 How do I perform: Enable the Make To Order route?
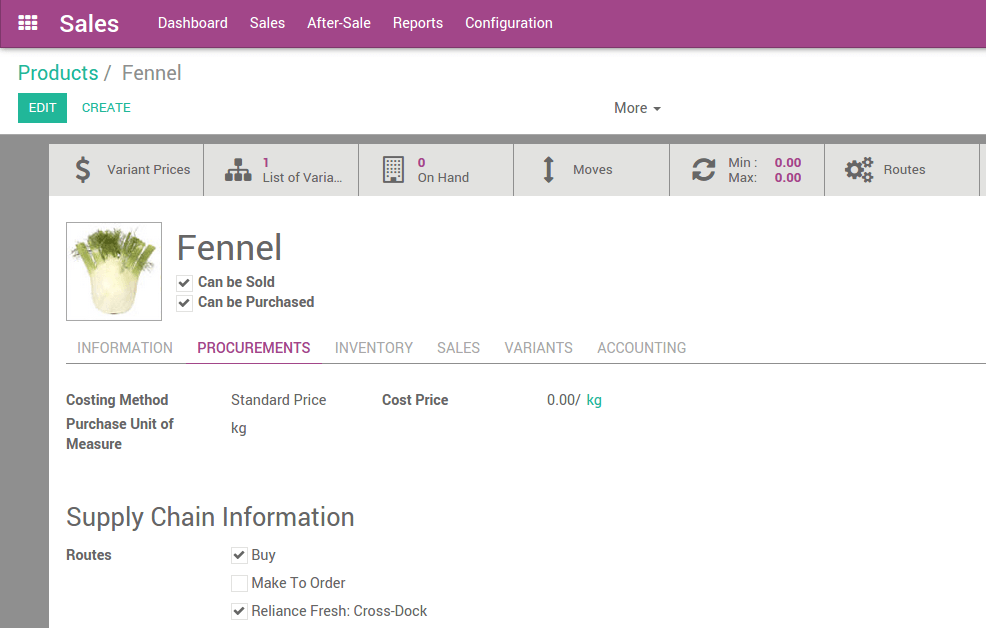pyautogui.click(x=239, y=582)
